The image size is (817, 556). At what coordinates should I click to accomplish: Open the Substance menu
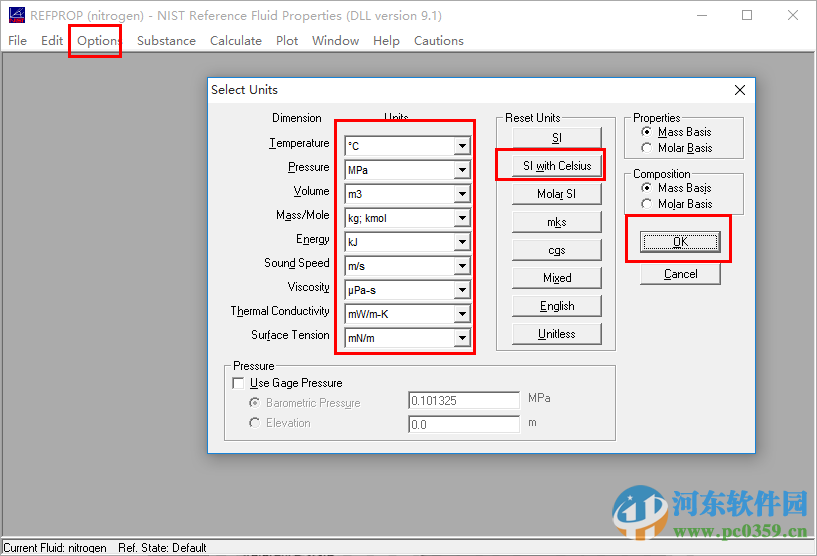click(166, 41)
